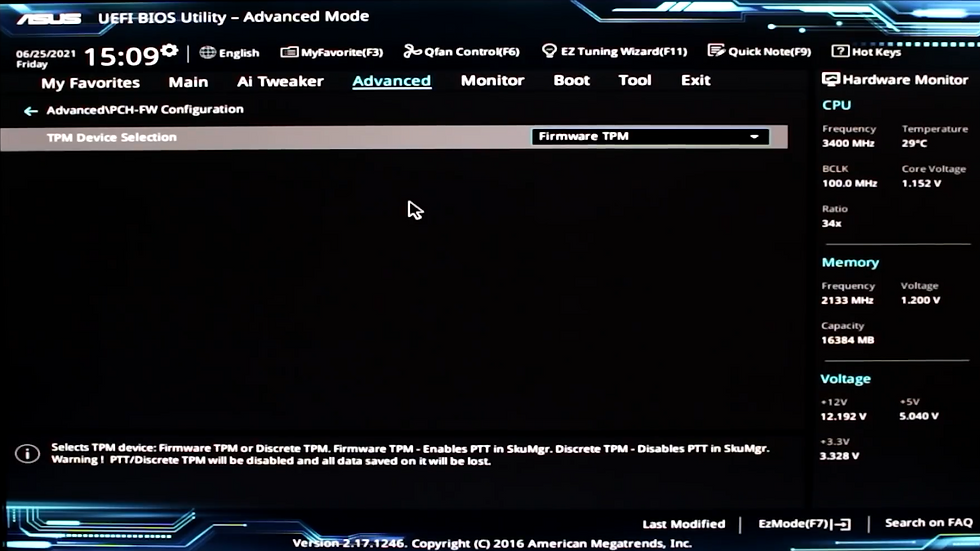Click the Hot Keys question mark icon

pyautogui.click(x=840, y=51)
